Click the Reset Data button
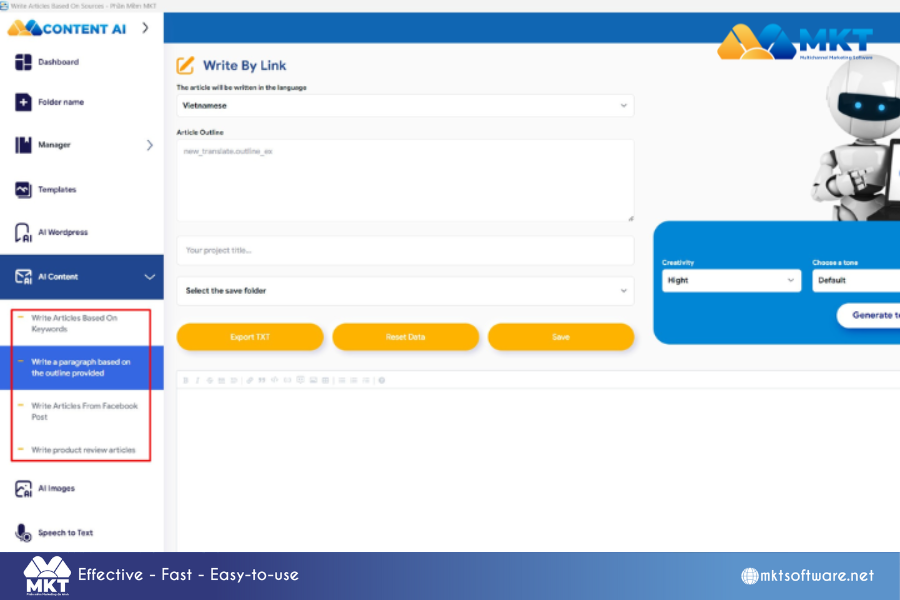The height and width of the screenshot is (600, 900). tap(405, 337)
